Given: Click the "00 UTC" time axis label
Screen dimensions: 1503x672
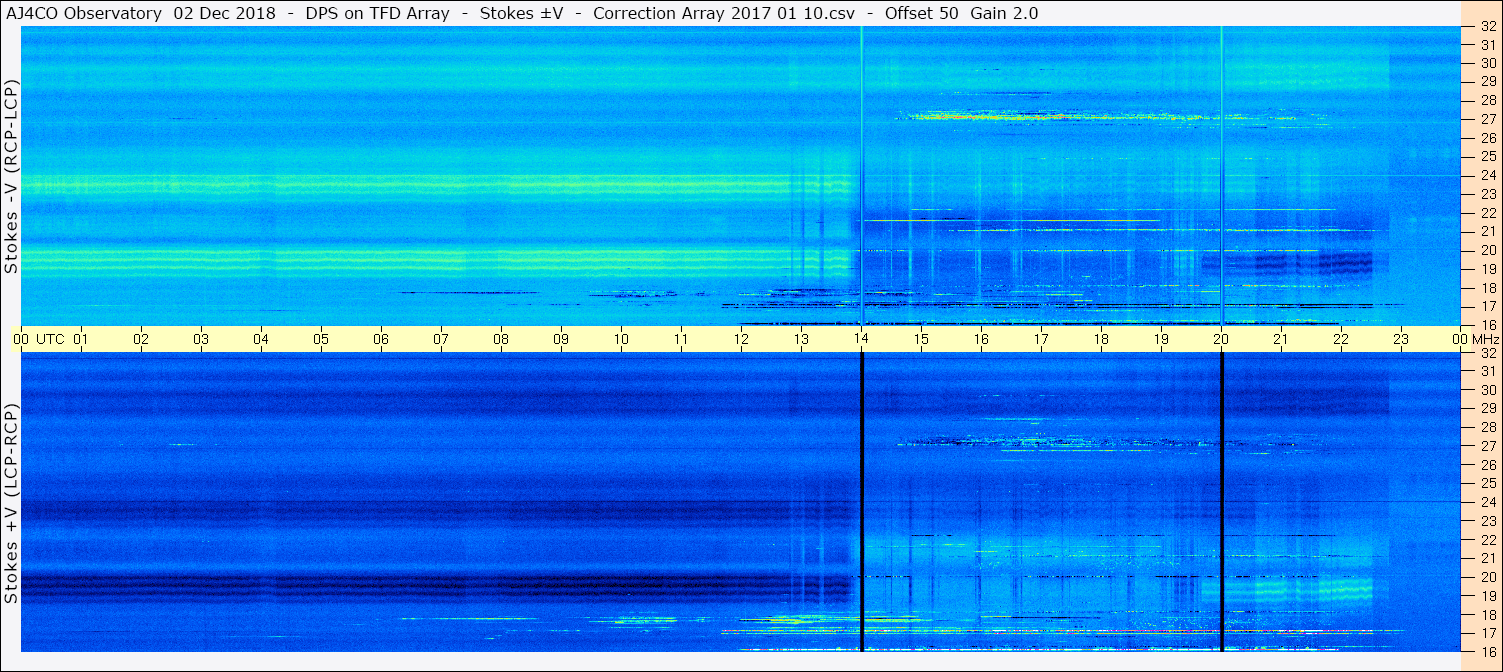Looking at the screenshot, I should coord(38,339).
